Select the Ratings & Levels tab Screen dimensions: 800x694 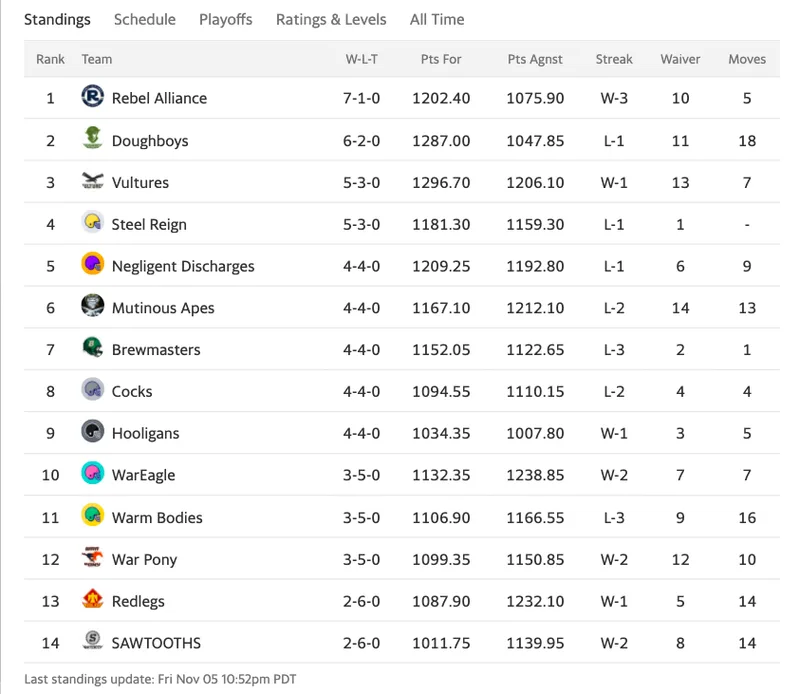331,19
